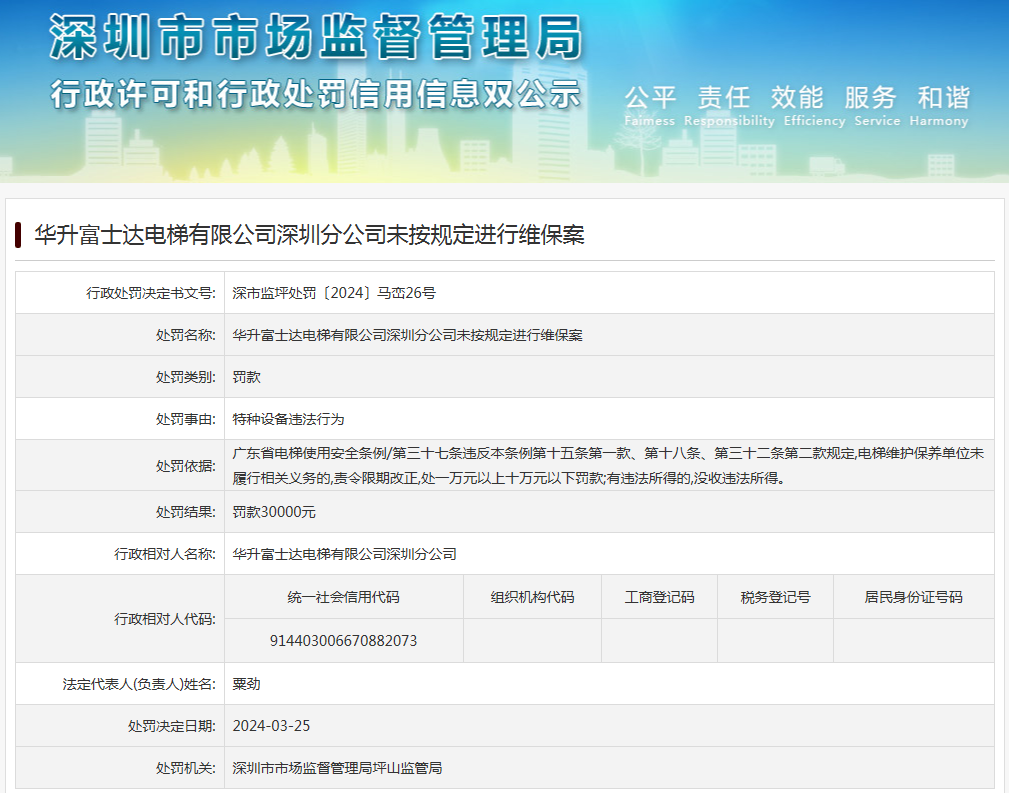Click the credit code 914403006670882073
This screenshot has height=793, width=1009.
click(344, 641)
